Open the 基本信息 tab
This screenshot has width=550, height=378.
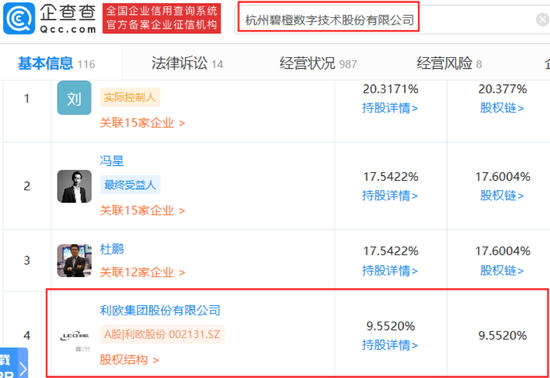pyautogui.click(x=56, y=63)
